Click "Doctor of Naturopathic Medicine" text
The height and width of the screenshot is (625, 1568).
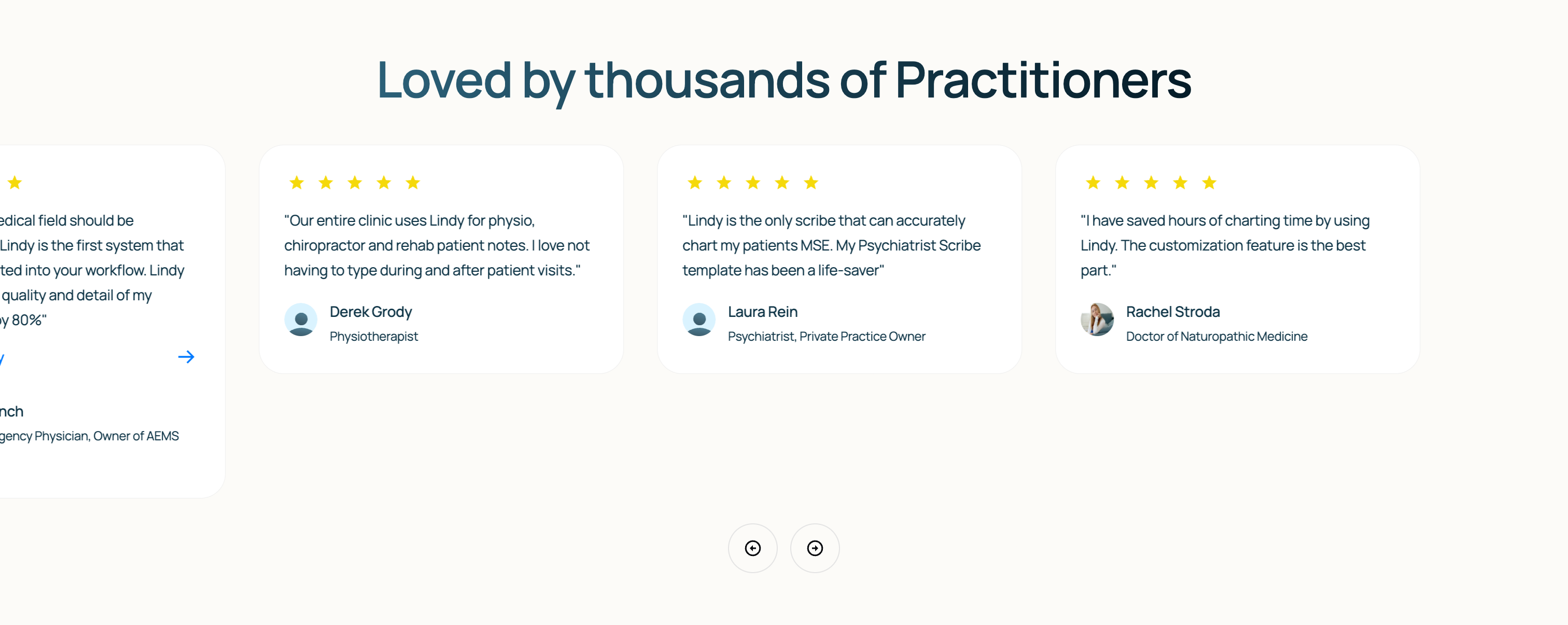[x=1216, y=336]
